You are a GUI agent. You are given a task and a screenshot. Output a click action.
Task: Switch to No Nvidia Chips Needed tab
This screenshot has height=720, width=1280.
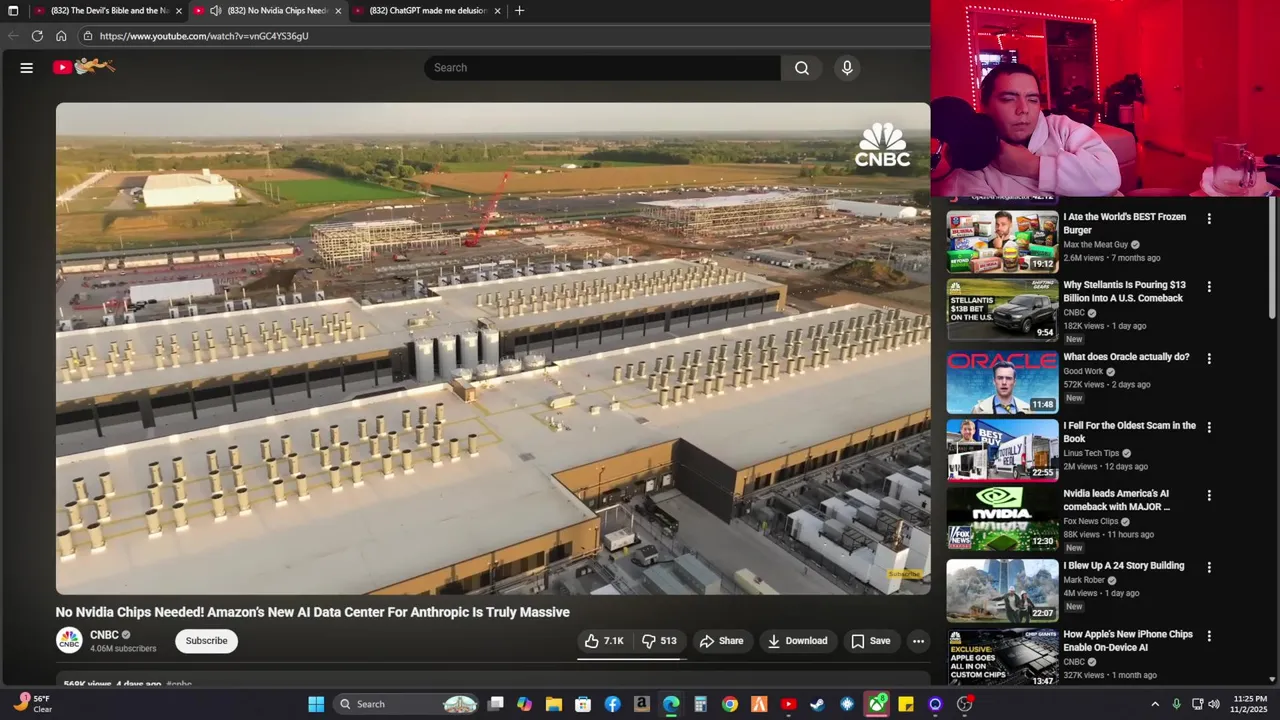pos(269,11)
